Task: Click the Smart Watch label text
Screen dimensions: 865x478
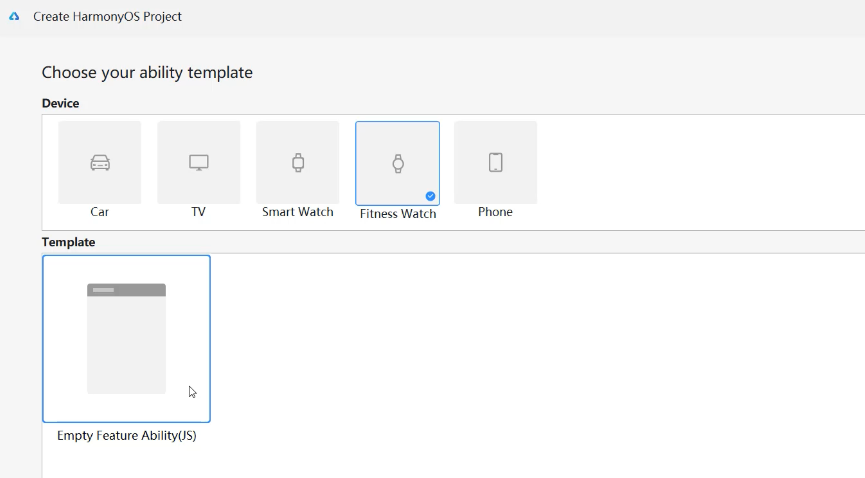Action: [298, 212]
